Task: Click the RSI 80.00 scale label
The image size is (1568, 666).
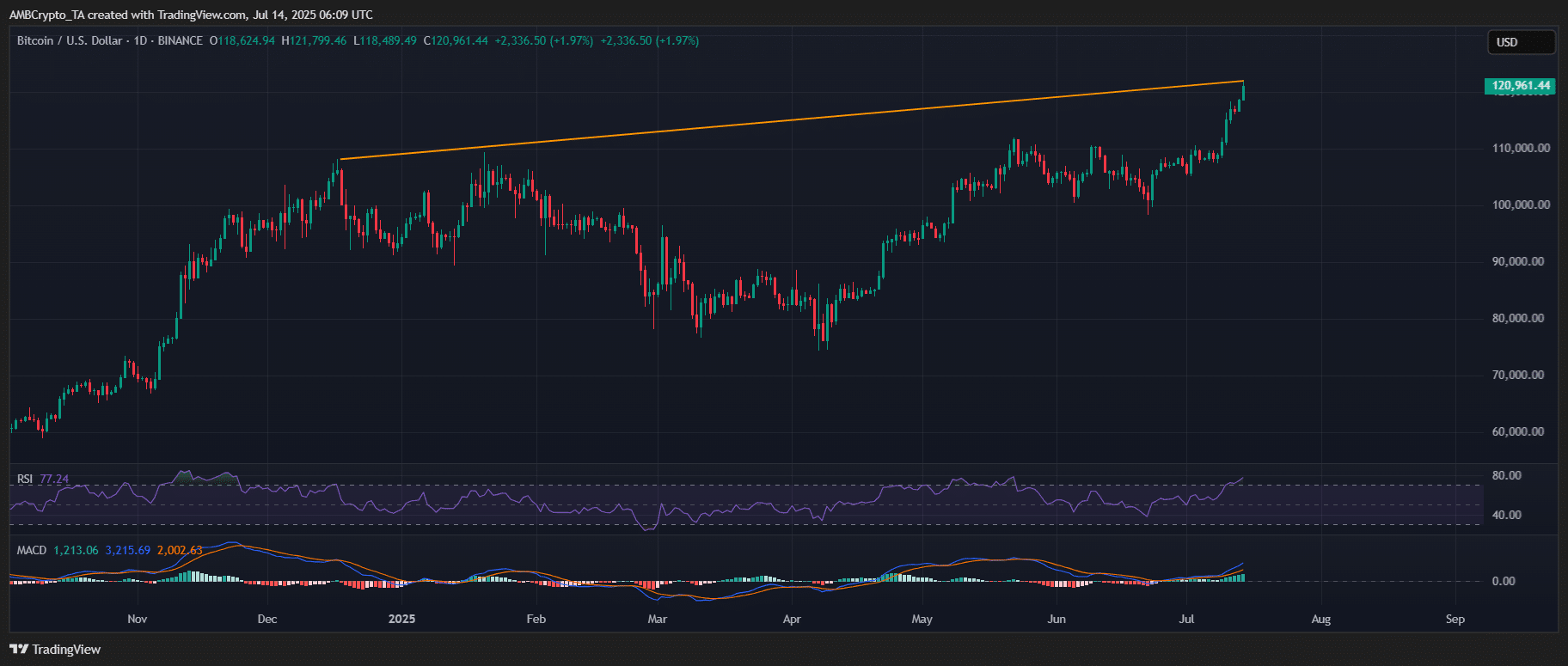Action: (x=1506, y=475)
